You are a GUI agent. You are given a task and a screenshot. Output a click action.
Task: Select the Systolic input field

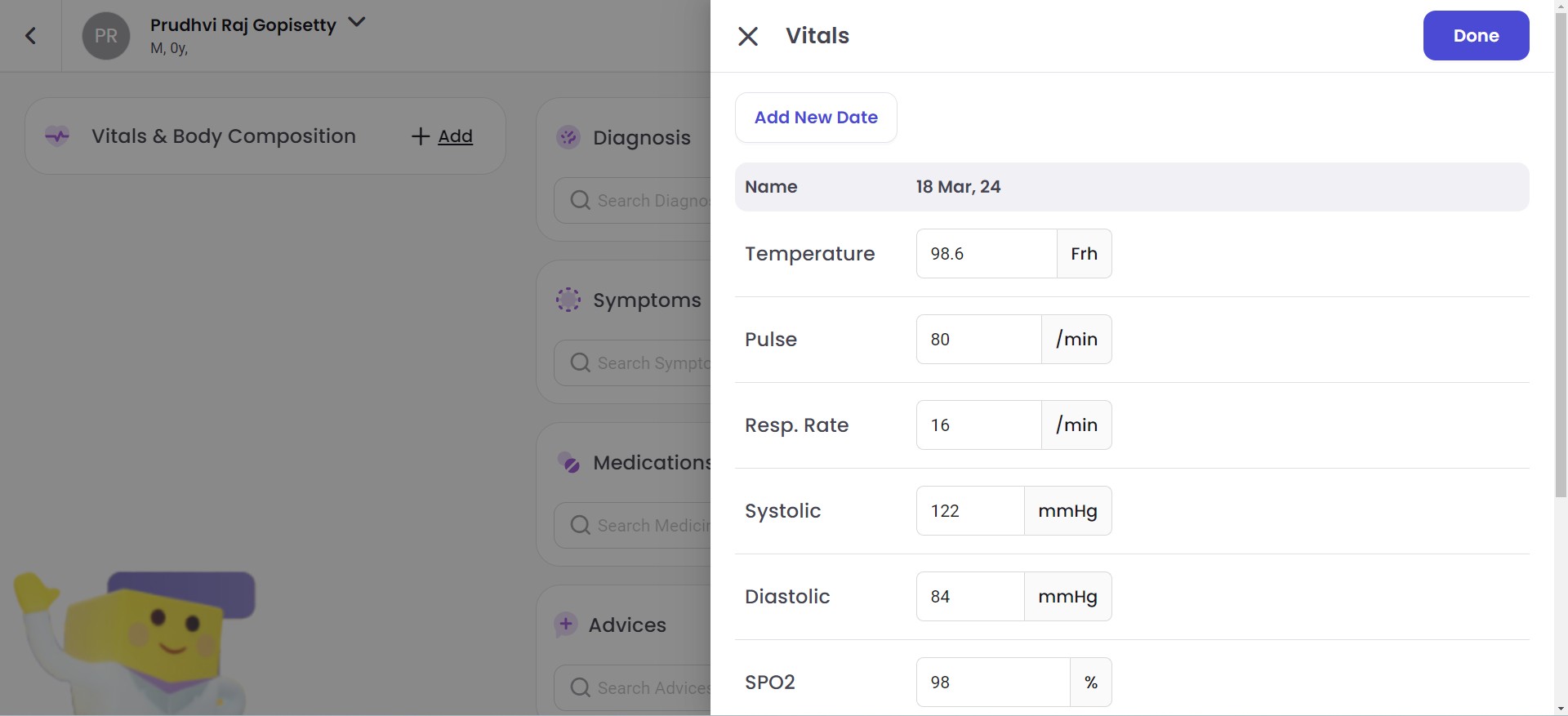[x=969, y=511]
